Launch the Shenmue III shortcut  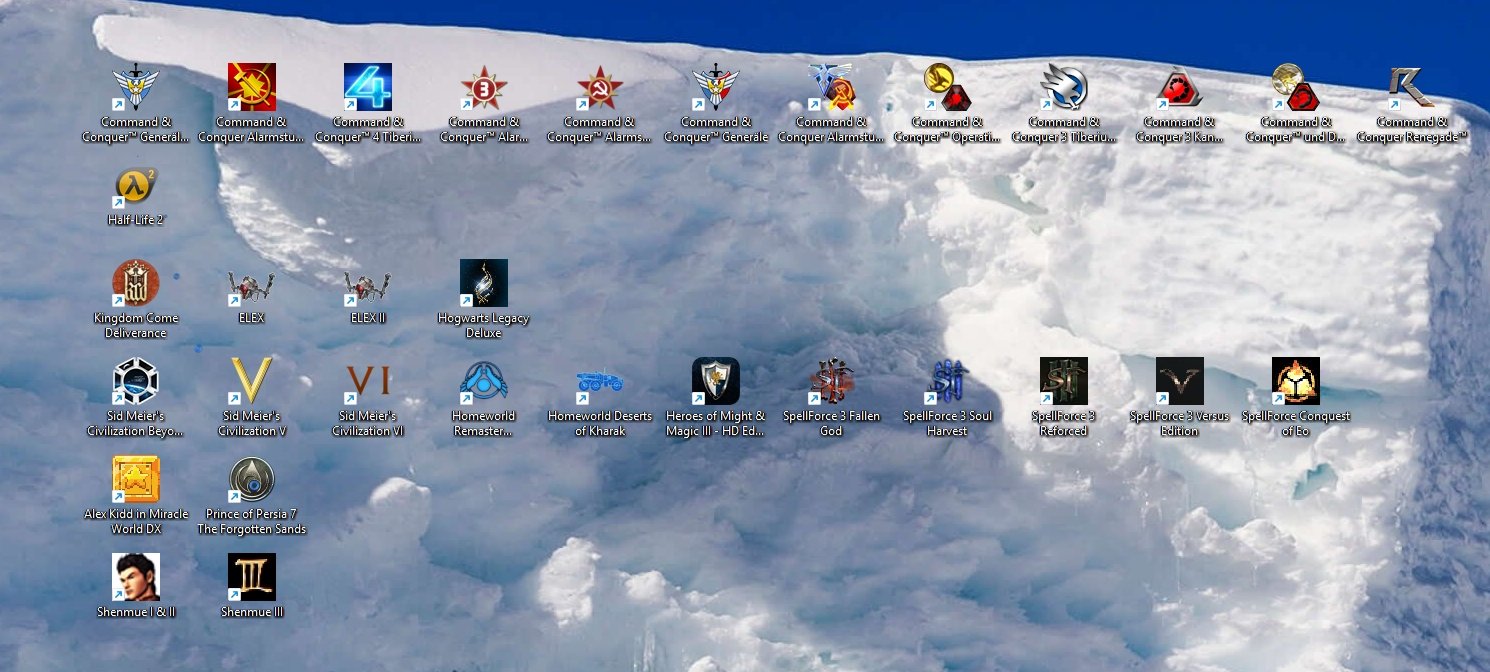tap(252, 577)
